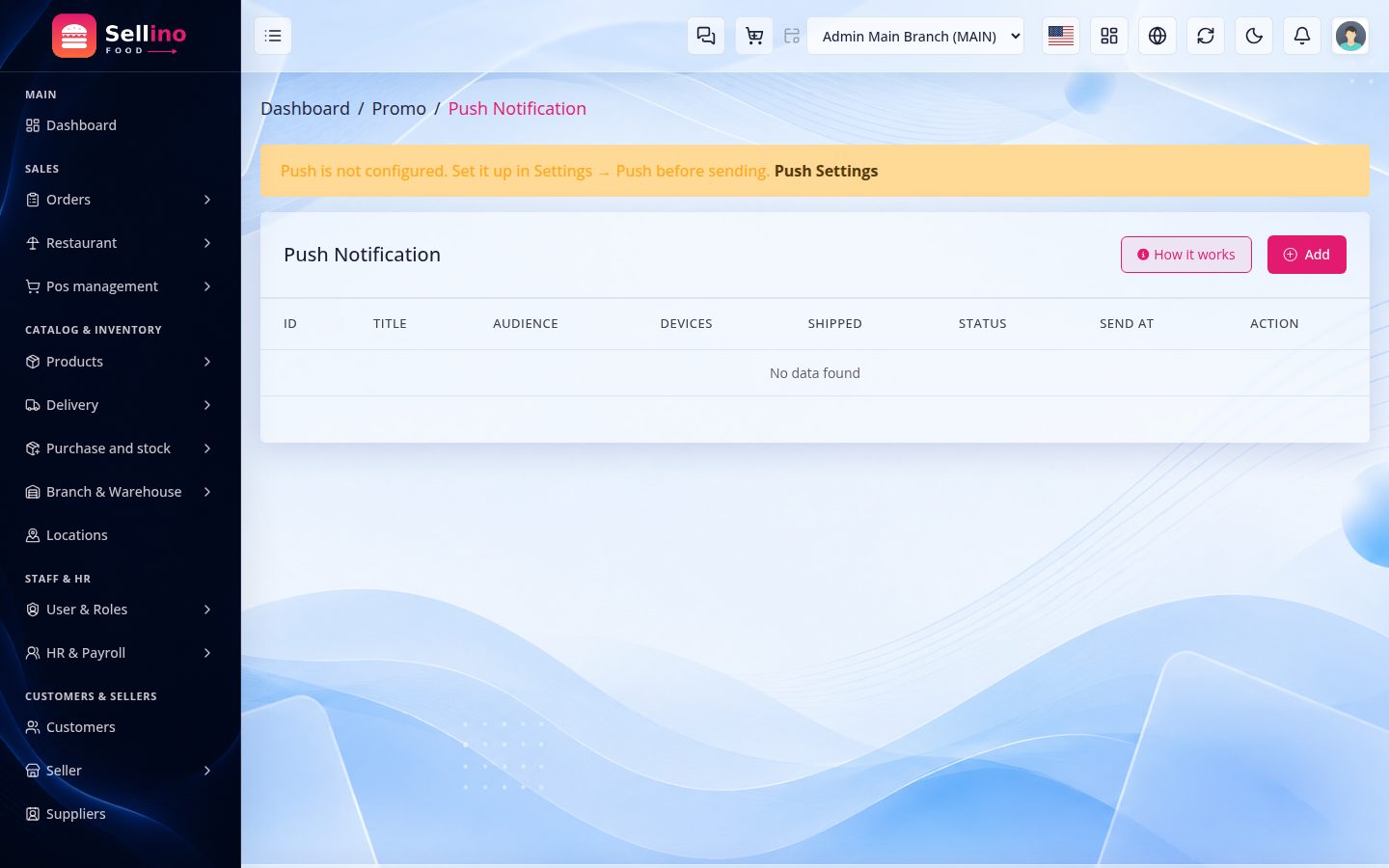Expand User & Roles menu

[120, 610]
